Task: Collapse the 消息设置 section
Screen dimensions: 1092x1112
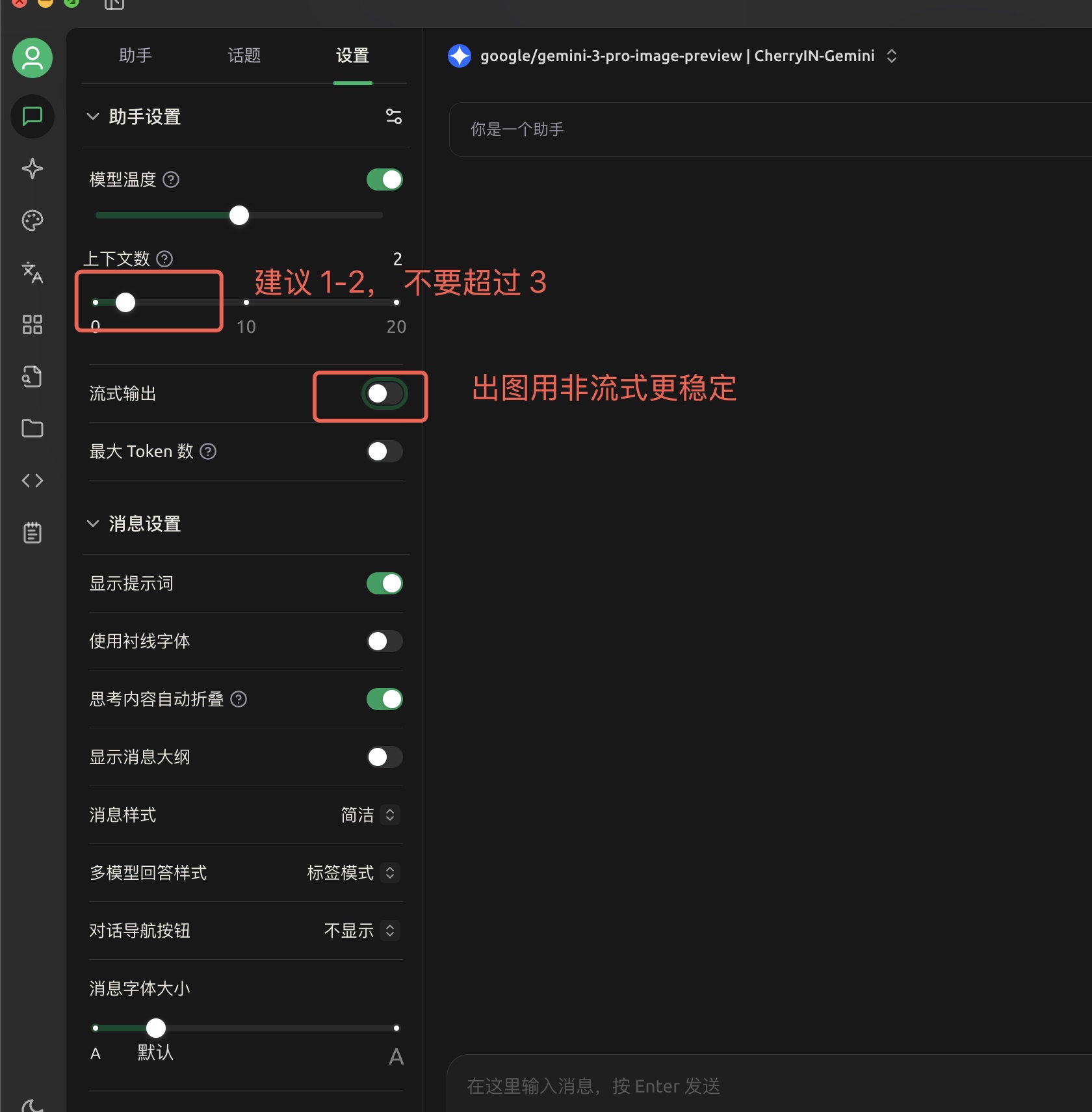Action: click(93, 523)
